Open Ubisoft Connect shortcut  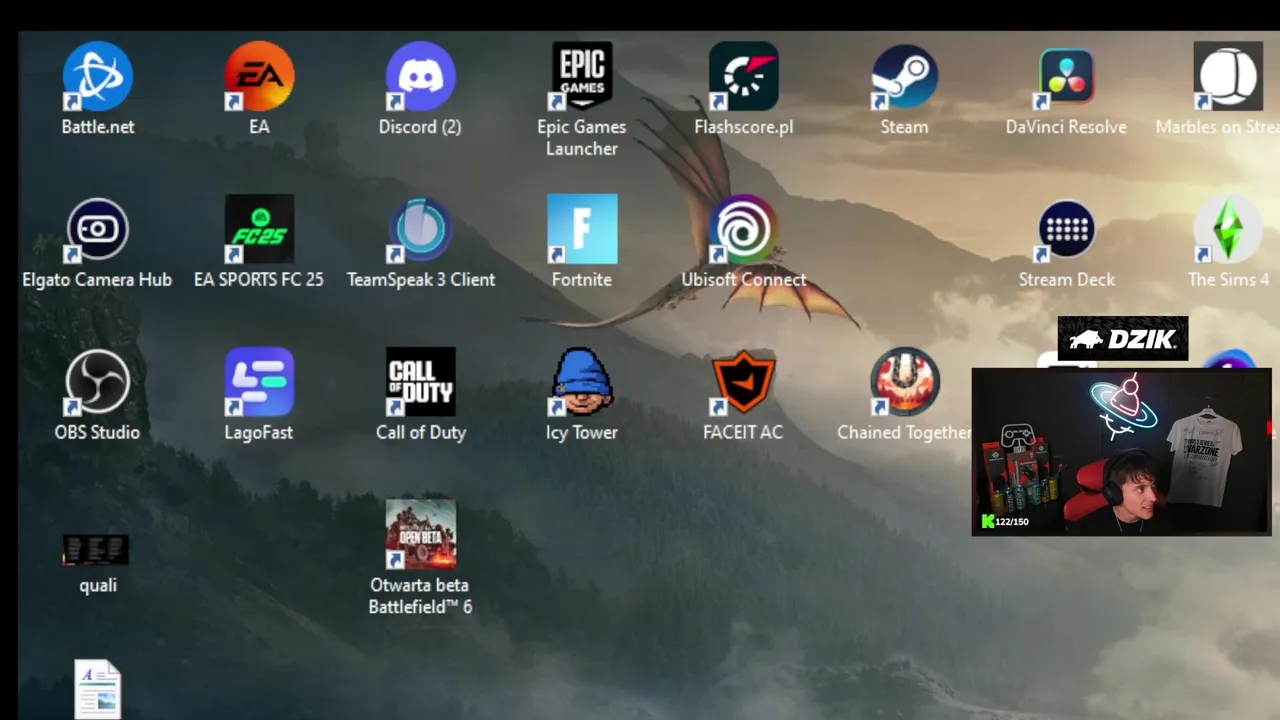(743, 230)
